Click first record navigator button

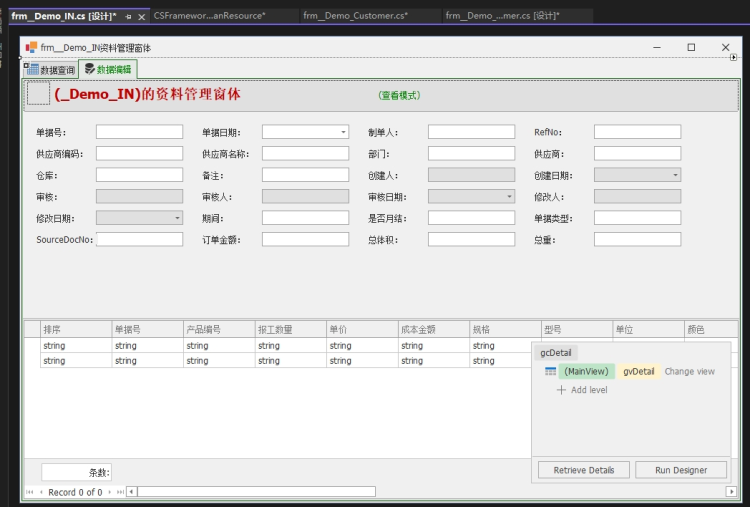pyautogui.click(x=29, y=492)
